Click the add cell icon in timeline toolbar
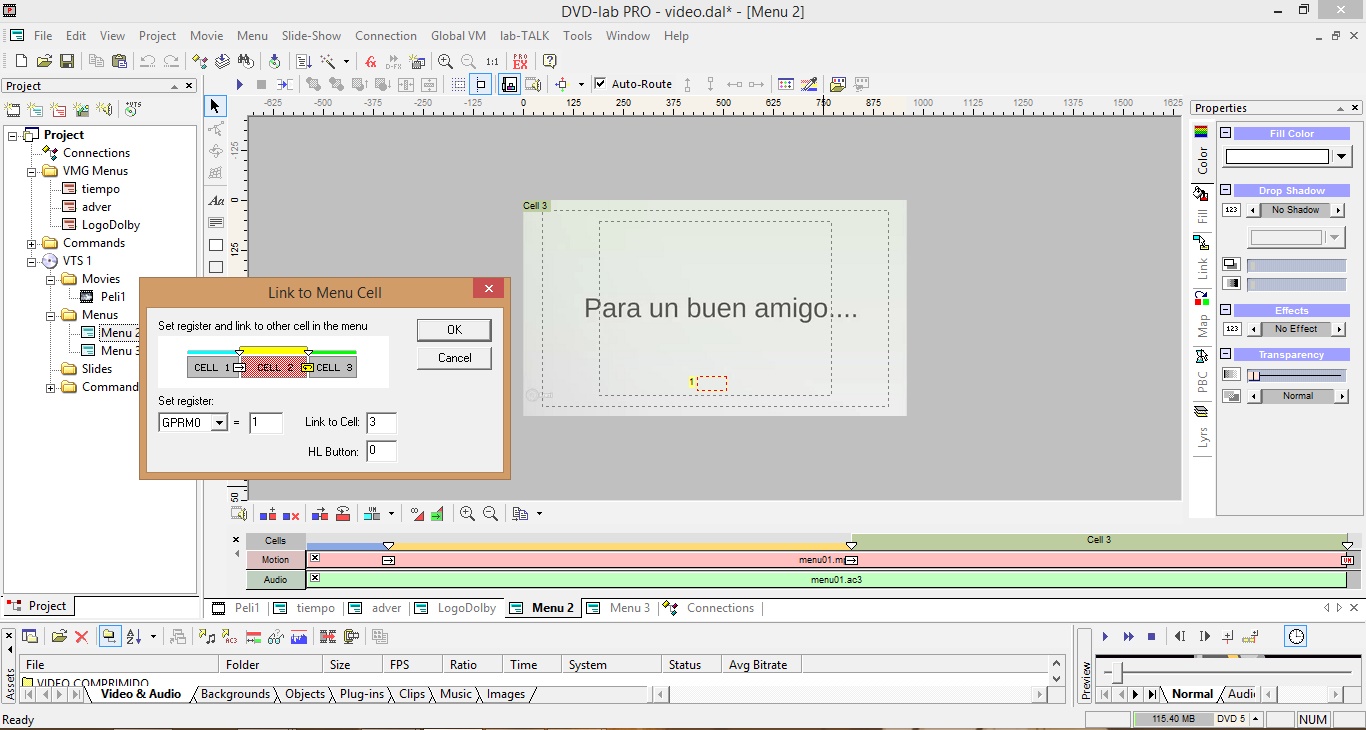 [268, 514]
